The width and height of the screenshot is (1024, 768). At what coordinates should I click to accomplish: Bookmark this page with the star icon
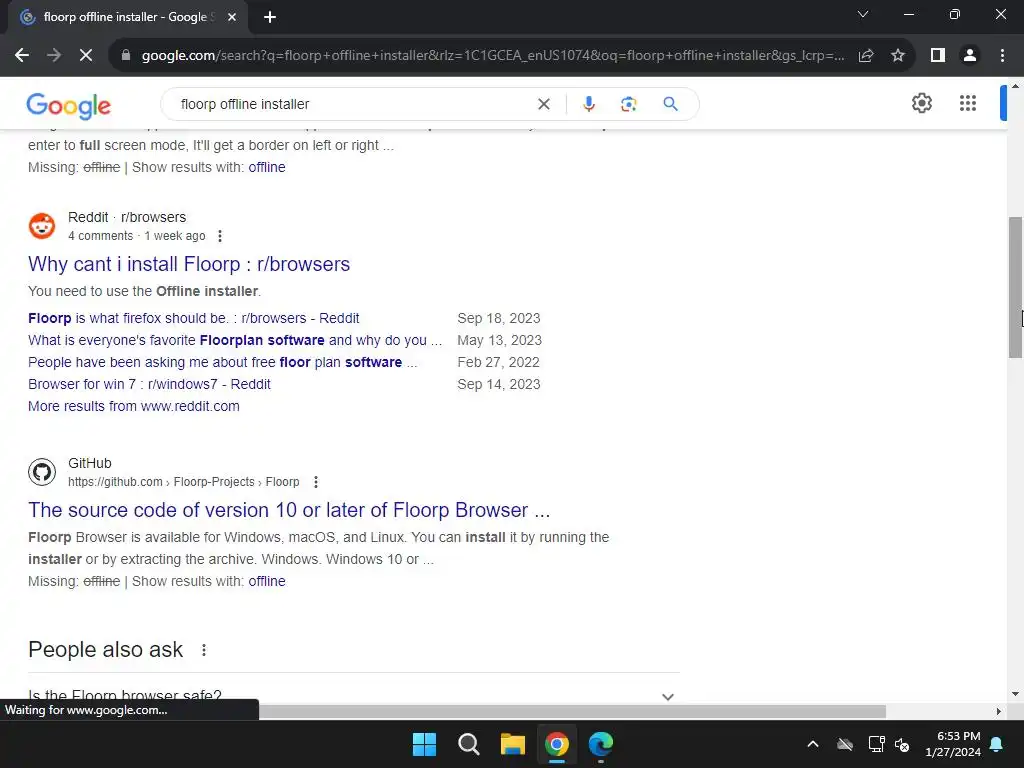tap(898, 56)
